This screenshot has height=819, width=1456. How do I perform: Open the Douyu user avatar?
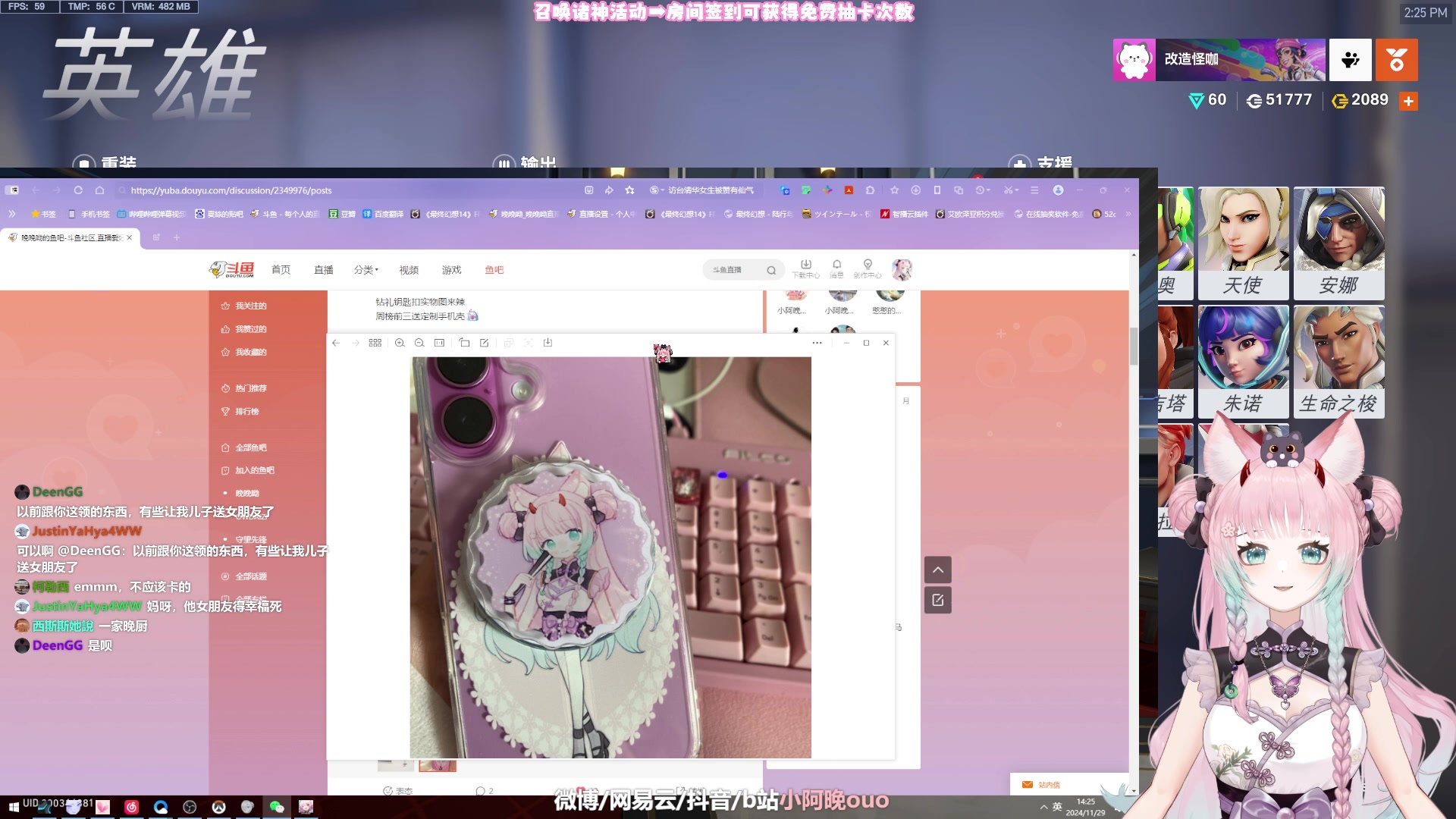pos(902,269)
